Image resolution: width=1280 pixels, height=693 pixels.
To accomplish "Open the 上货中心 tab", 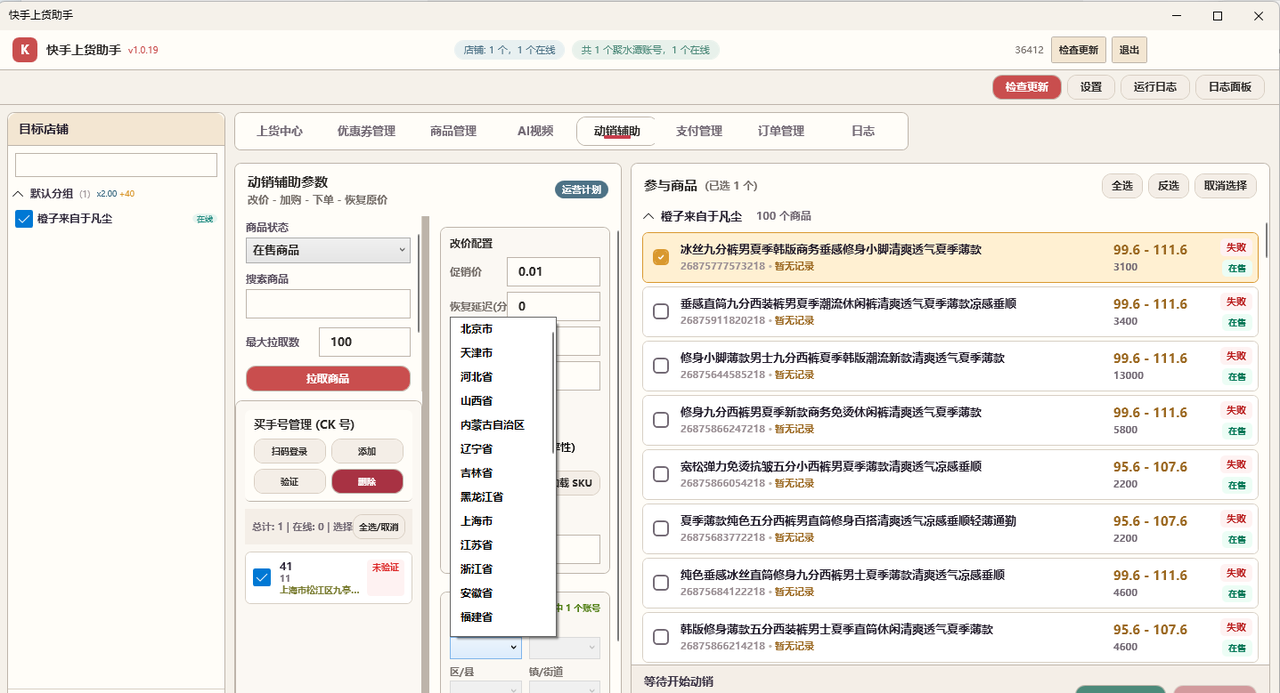I will (x=280, y=131).
